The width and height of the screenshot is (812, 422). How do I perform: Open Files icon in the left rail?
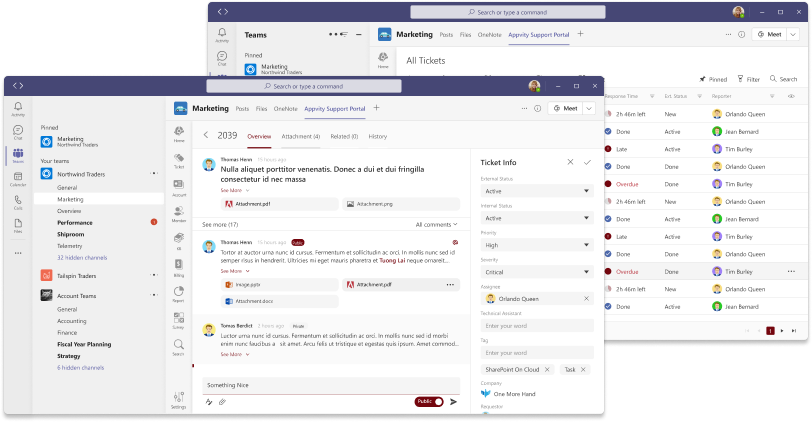(x=18, y=226)
